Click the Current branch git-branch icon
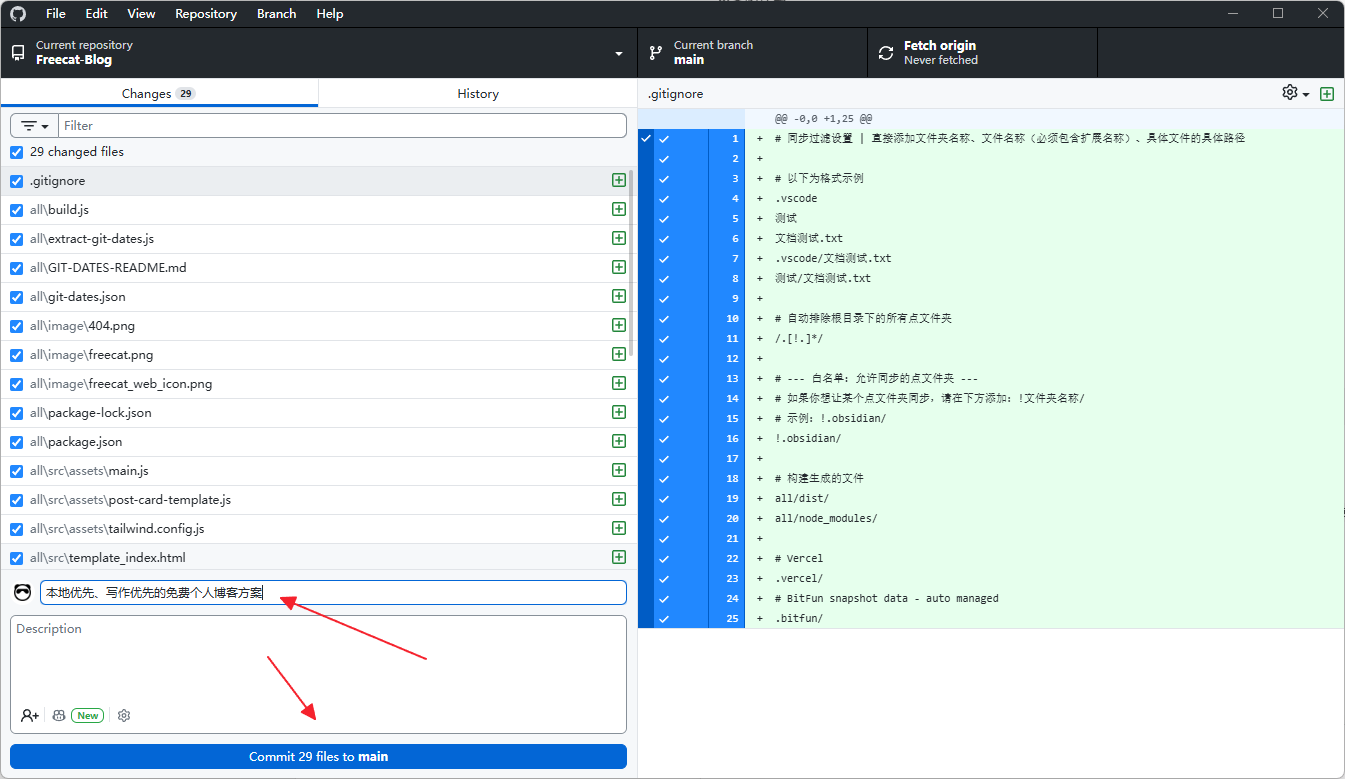Viewport: 1345px width, 779px height. (656, 53)
